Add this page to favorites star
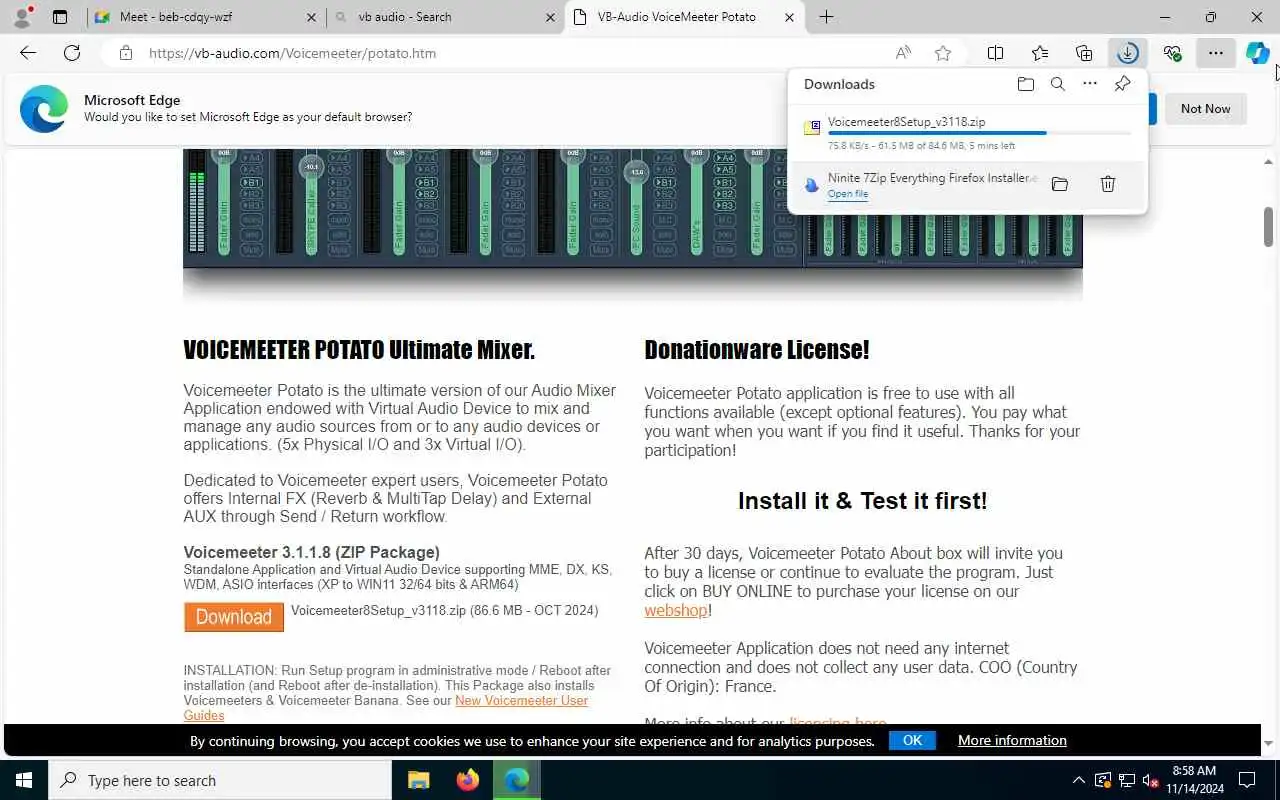 (x=942, y=53)
